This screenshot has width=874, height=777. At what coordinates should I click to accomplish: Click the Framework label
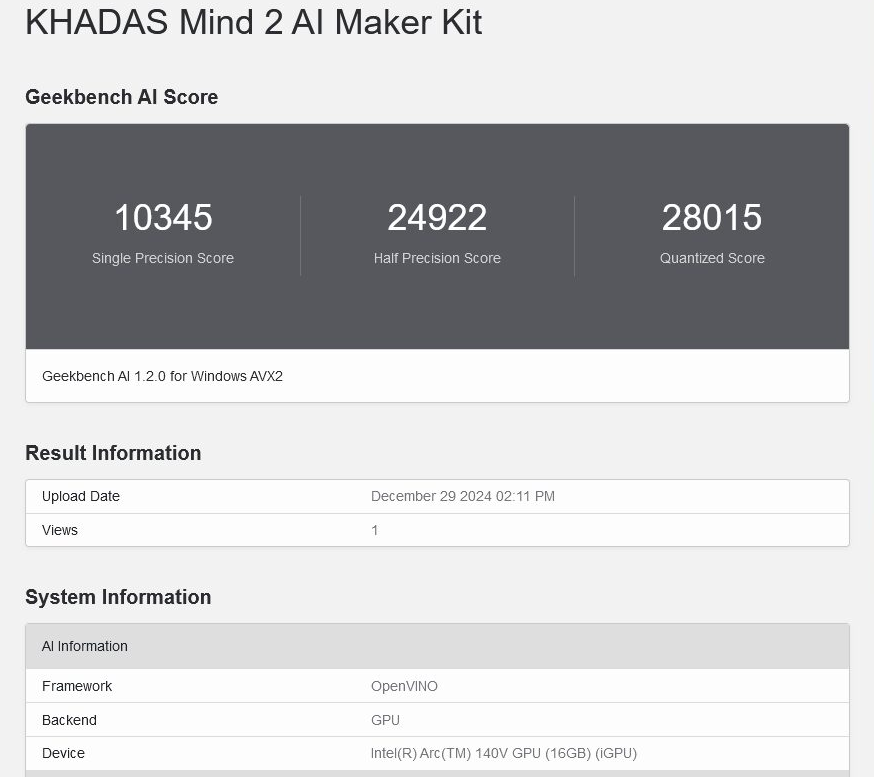[77, 686]
